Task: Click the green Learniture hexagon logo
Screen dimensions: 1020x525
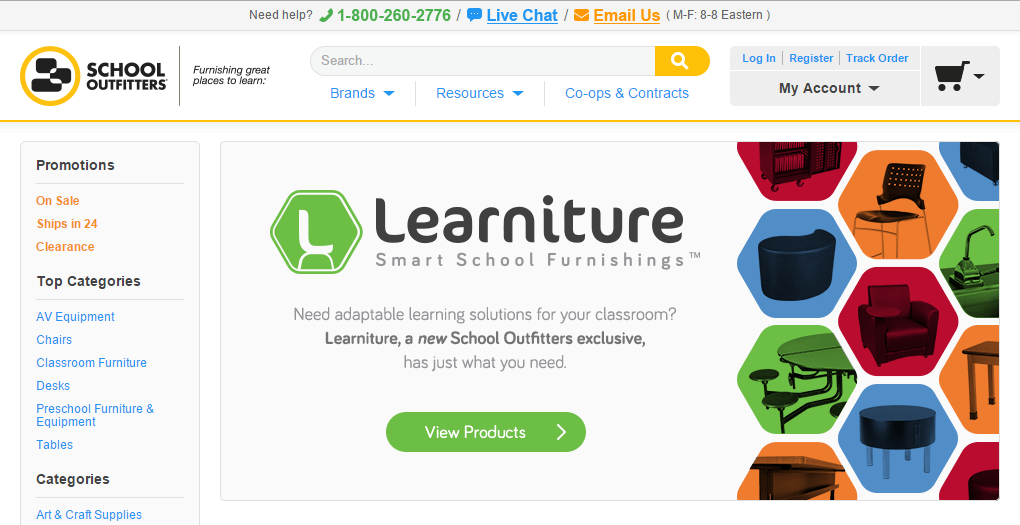Action: [x=316, y=232]
